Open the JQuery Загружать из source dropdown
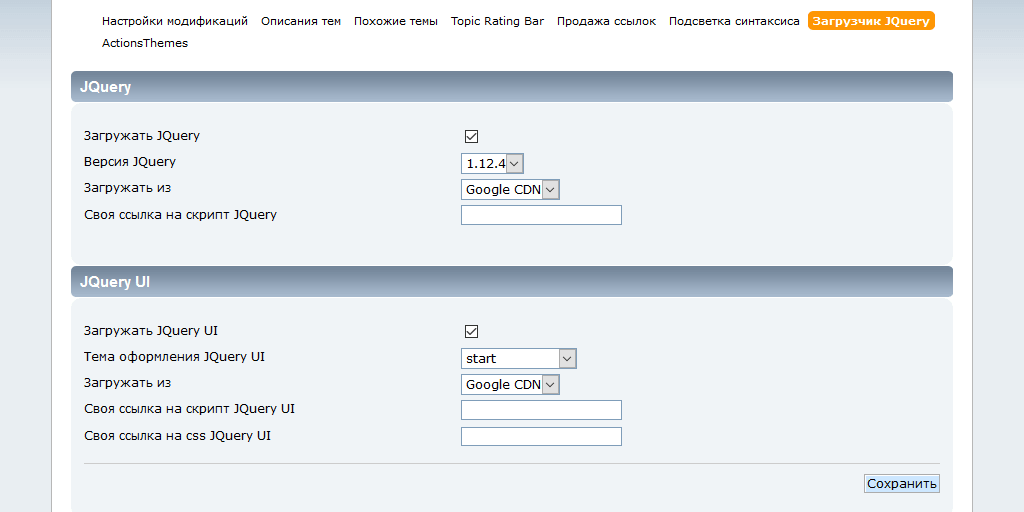Screen dimensions: 1024x512 coord(510,190)
